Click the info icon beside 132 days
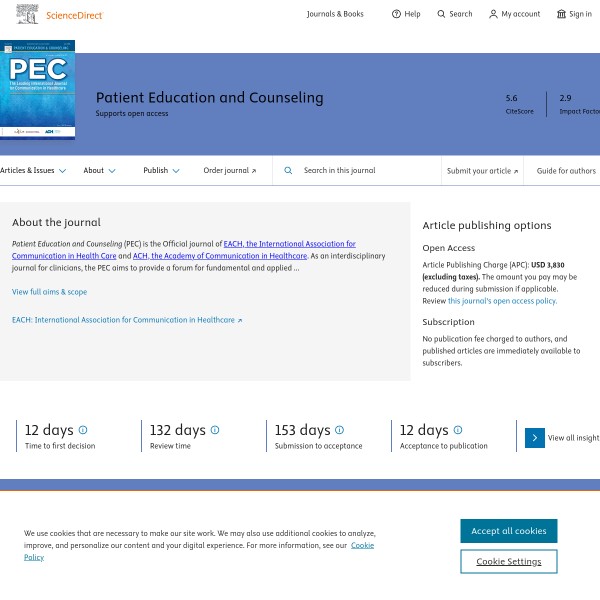 pyautogui.click(x=215, y=430)
